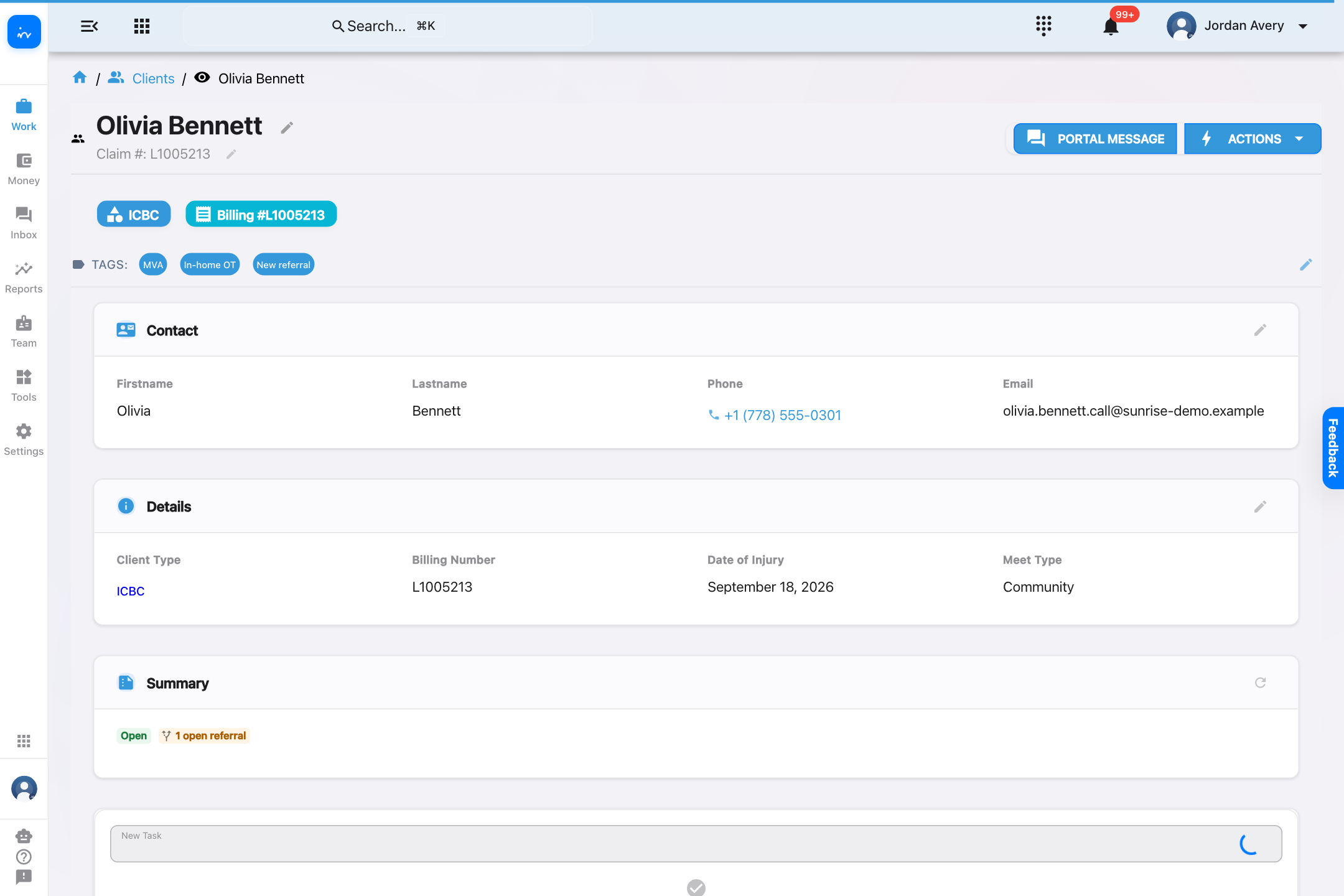Refresh the Summary section
1344x896 pixels.
pyautogui.click(x=1260, y=683)
